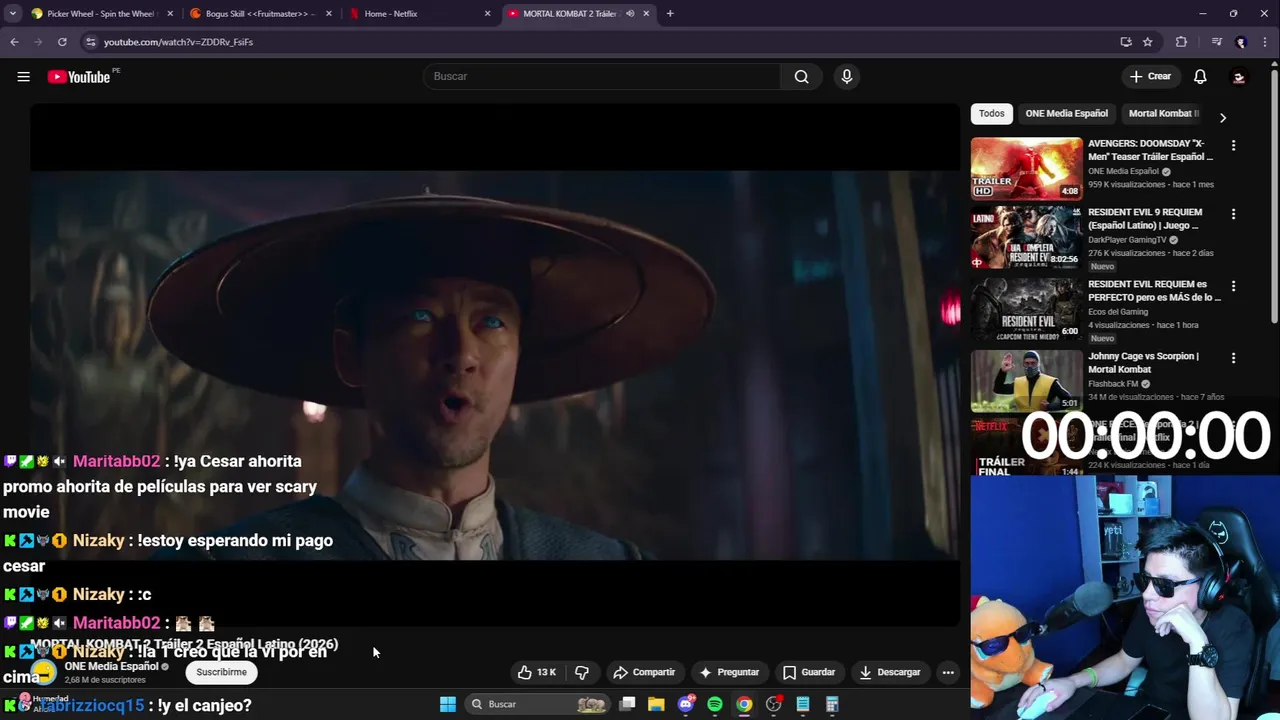Open more actions under the video
This screenshot has height=720, width=1280.
point(948,672)
